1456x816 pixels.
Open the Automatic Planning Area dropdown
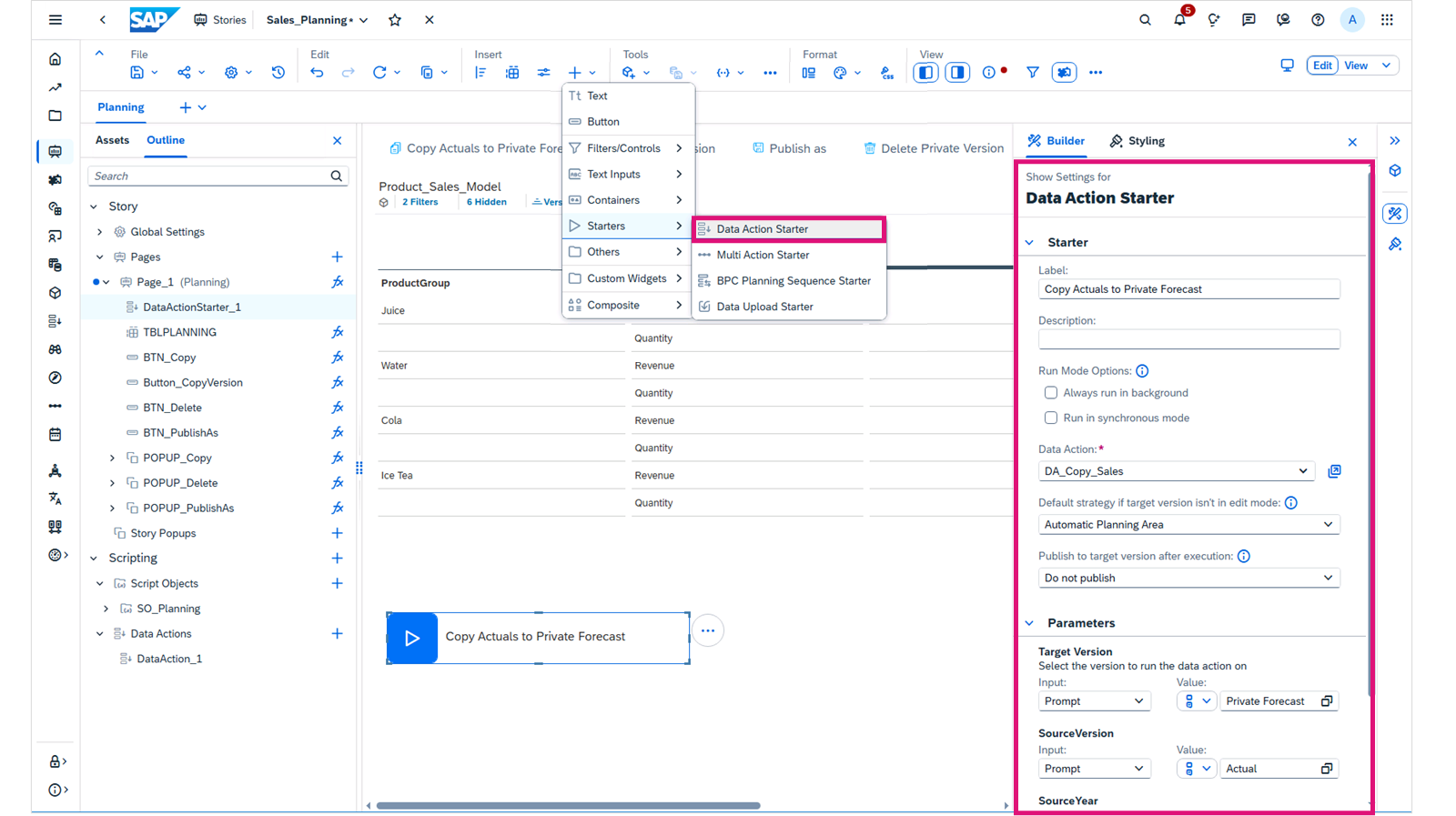tap(1188, 525)
